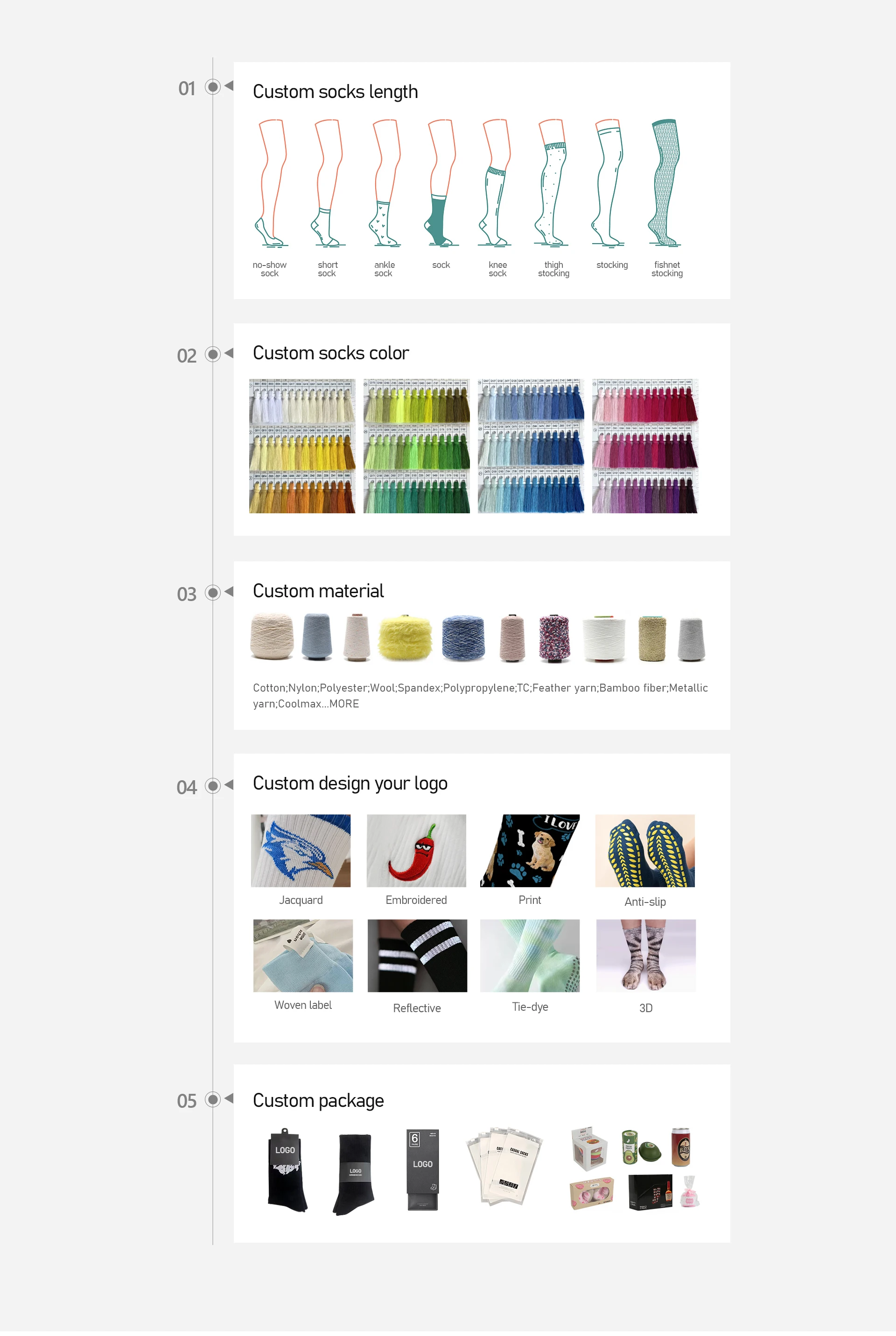Select the Jacquard eagle logo thumbnail

(301, 851)
